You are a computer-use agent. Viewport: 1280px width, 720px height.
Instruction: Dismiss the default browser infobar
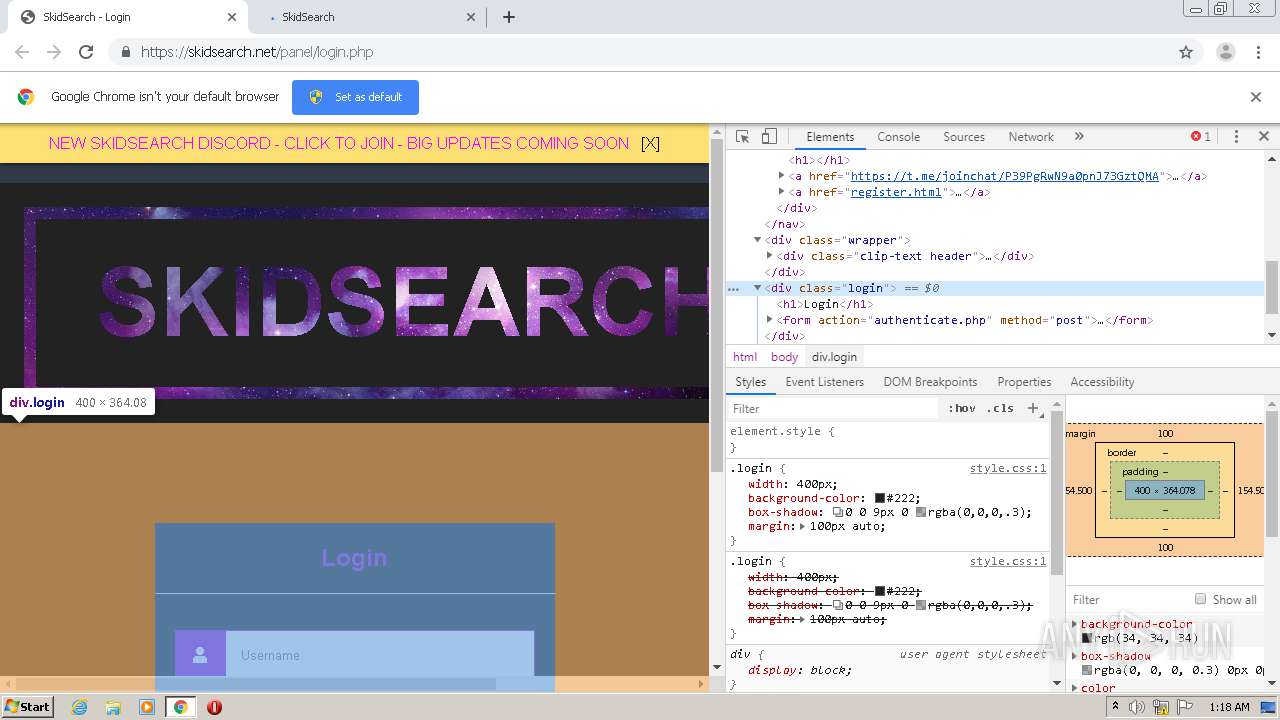tap(1256, 97)
